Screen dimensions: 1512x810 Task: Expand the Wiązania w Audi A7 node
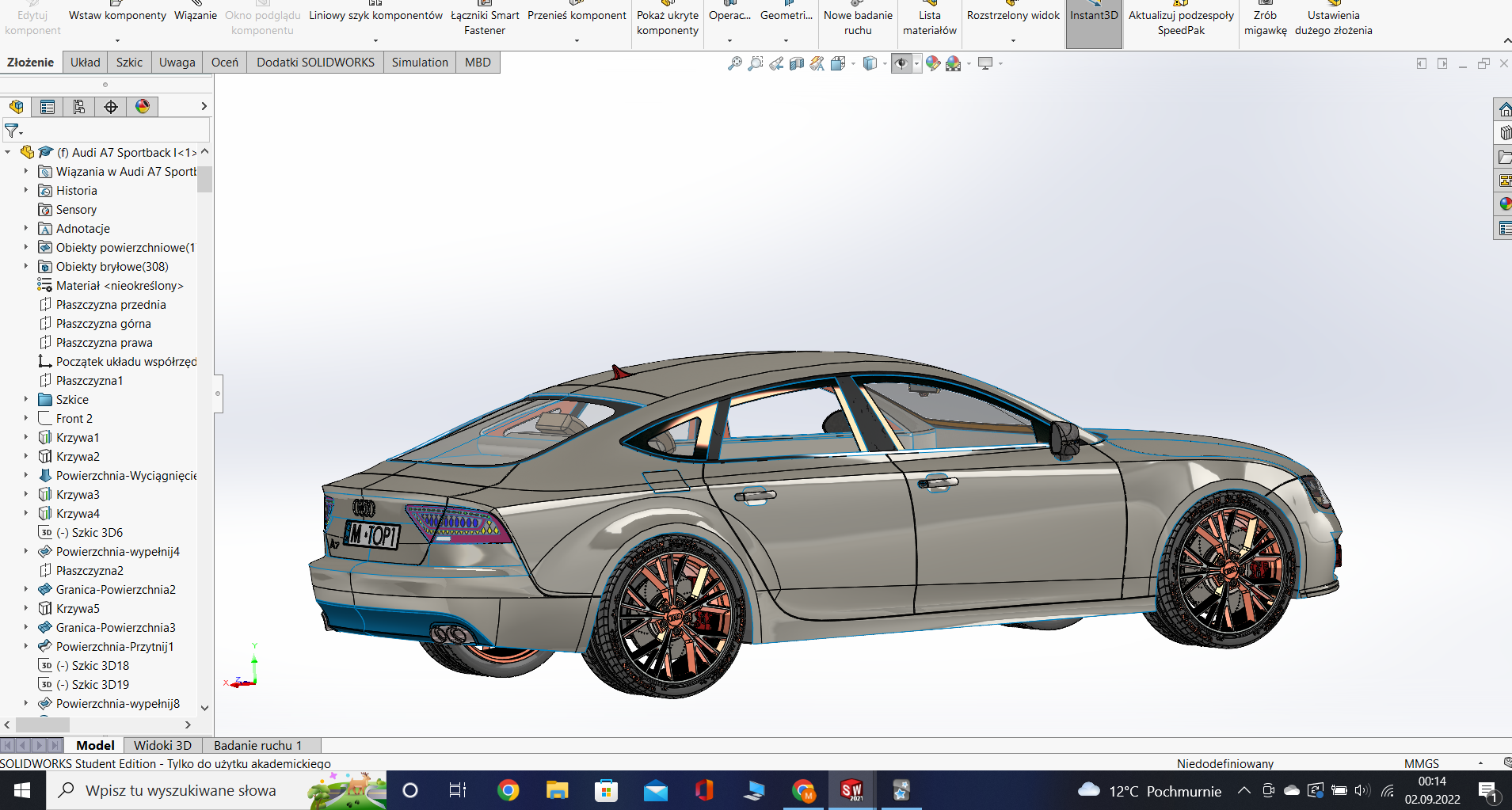coord(25,171)
